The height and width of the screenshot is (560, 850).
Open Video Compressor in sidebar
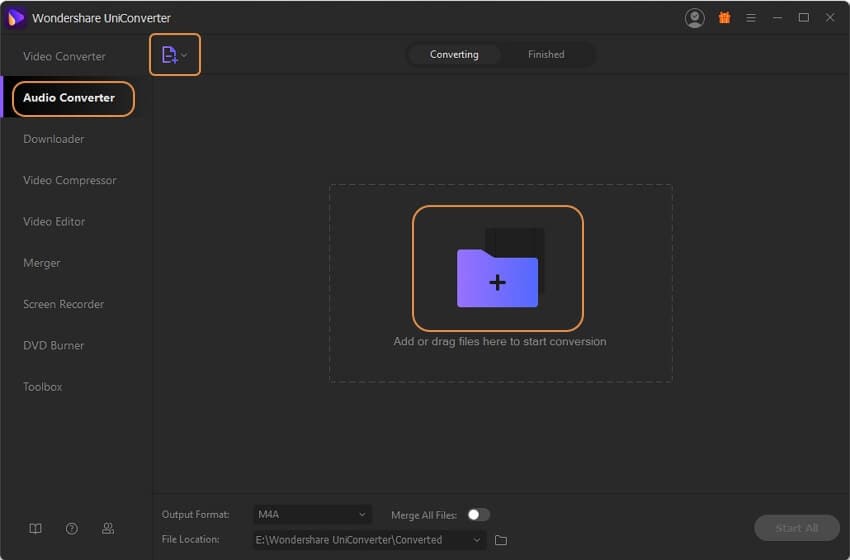[x=70, y=180]
